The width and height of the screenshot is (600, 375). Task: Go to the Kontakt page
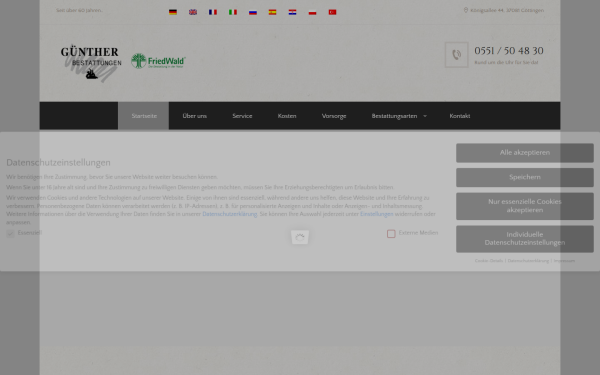tap(460, 116)
